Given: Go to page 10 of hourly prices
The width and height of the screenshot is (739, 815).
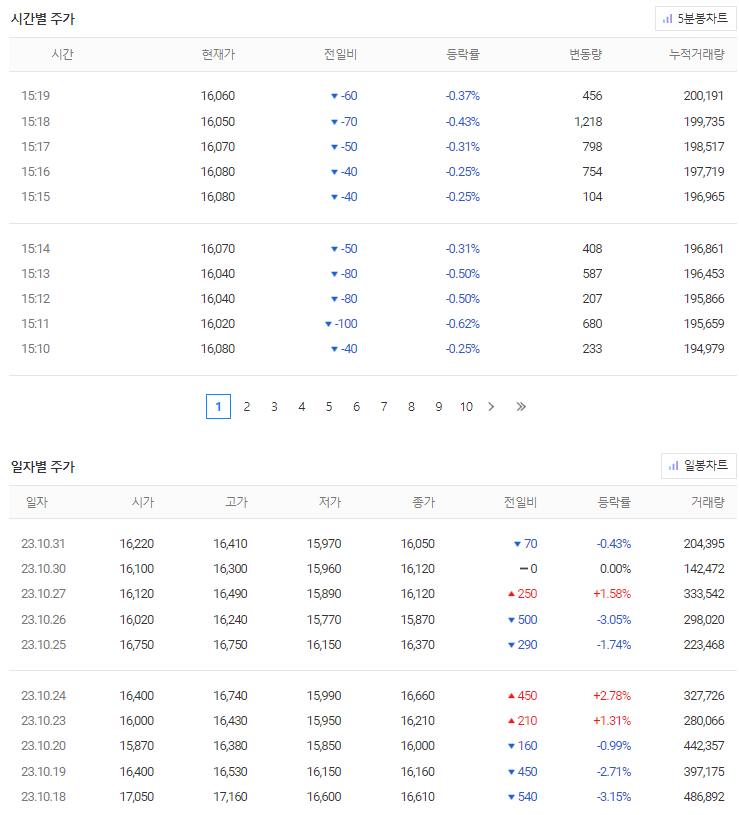Looking at the screenshot, I should click(x=466, y=406).
